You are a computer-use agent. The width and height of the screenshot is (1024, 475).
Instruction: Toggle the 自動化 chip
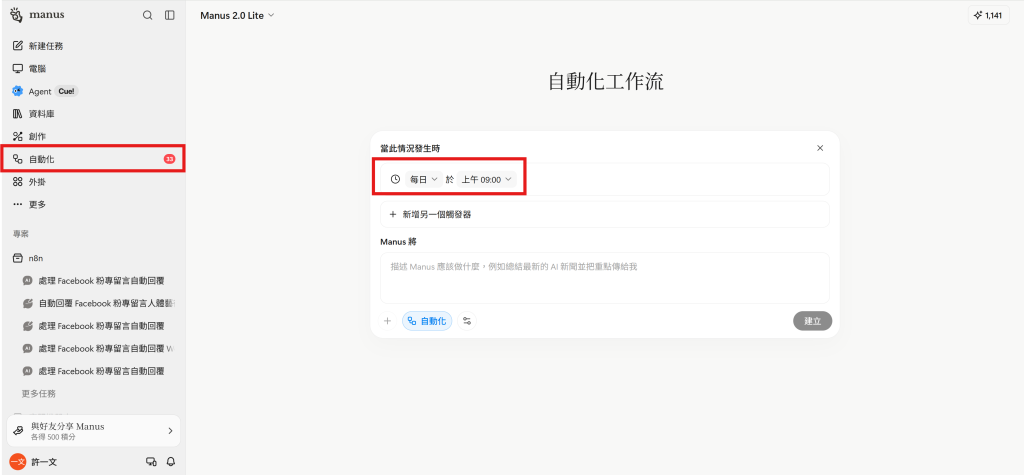[x=427, y=321]
